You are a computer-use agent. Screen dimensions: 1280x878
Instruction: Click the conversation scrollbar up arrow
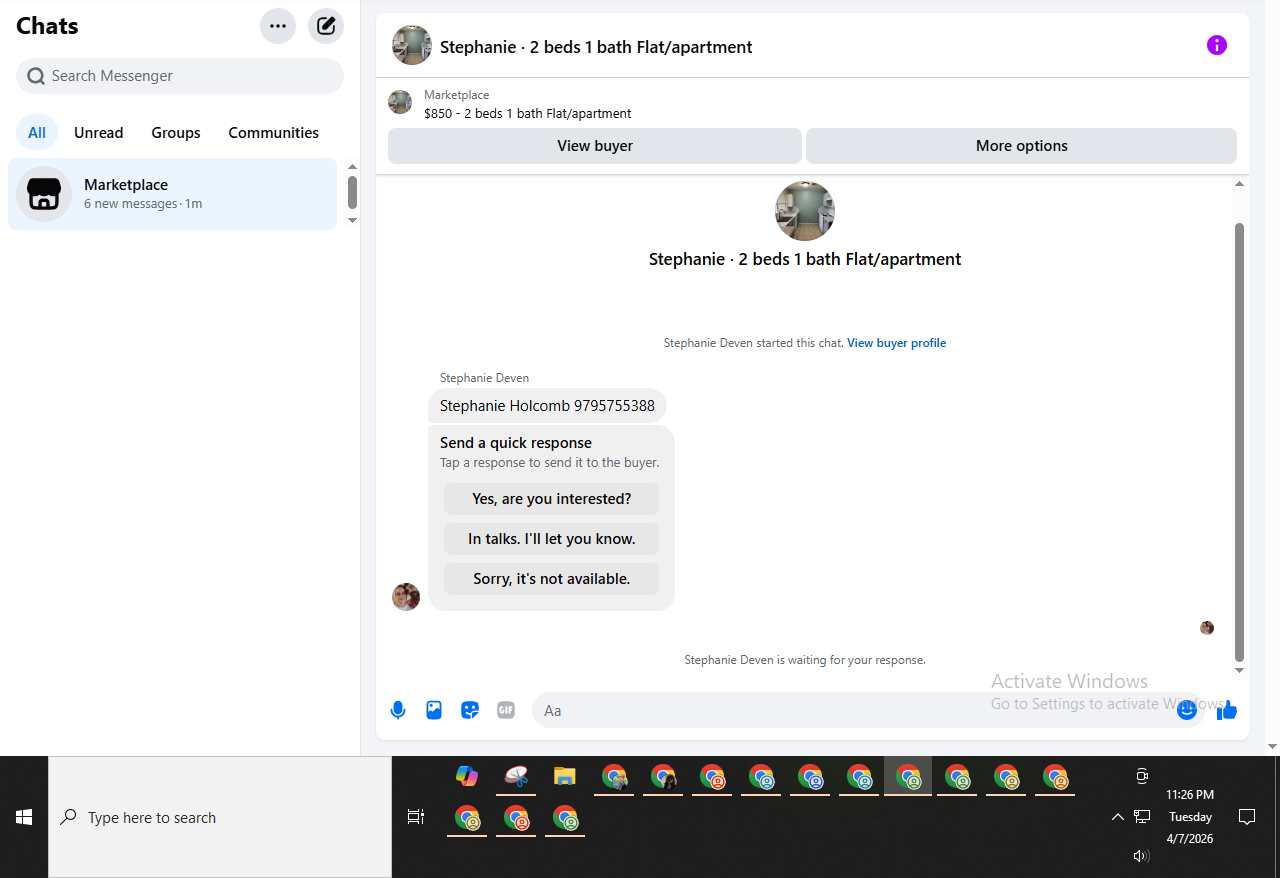pos(1240,184)
